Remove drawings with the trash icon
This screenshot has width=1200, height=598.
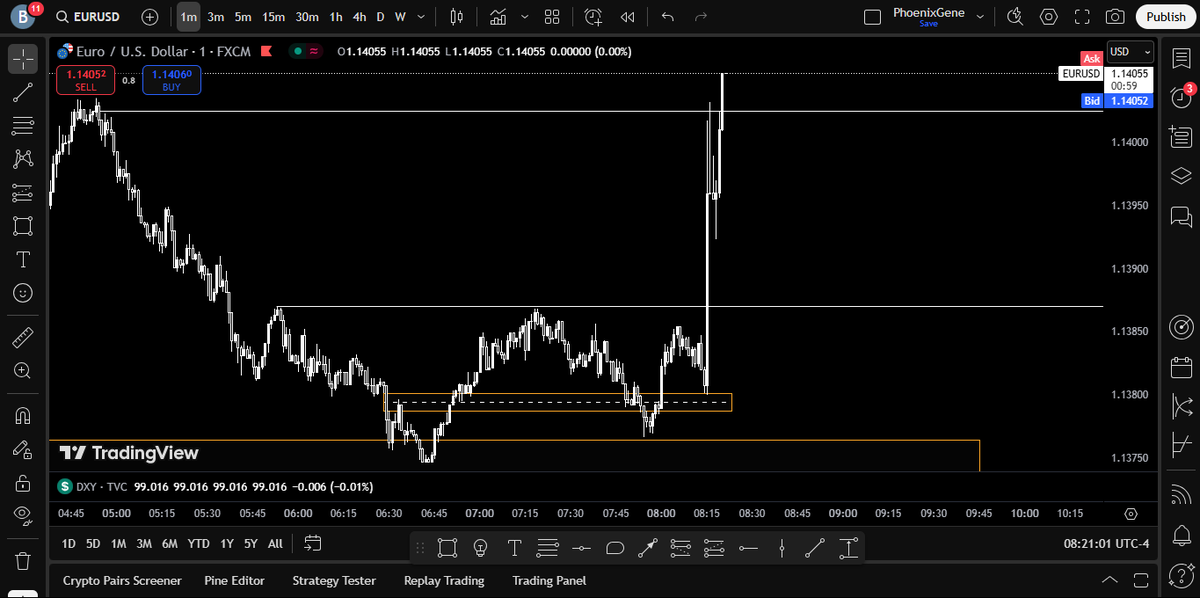click(23, 559)
